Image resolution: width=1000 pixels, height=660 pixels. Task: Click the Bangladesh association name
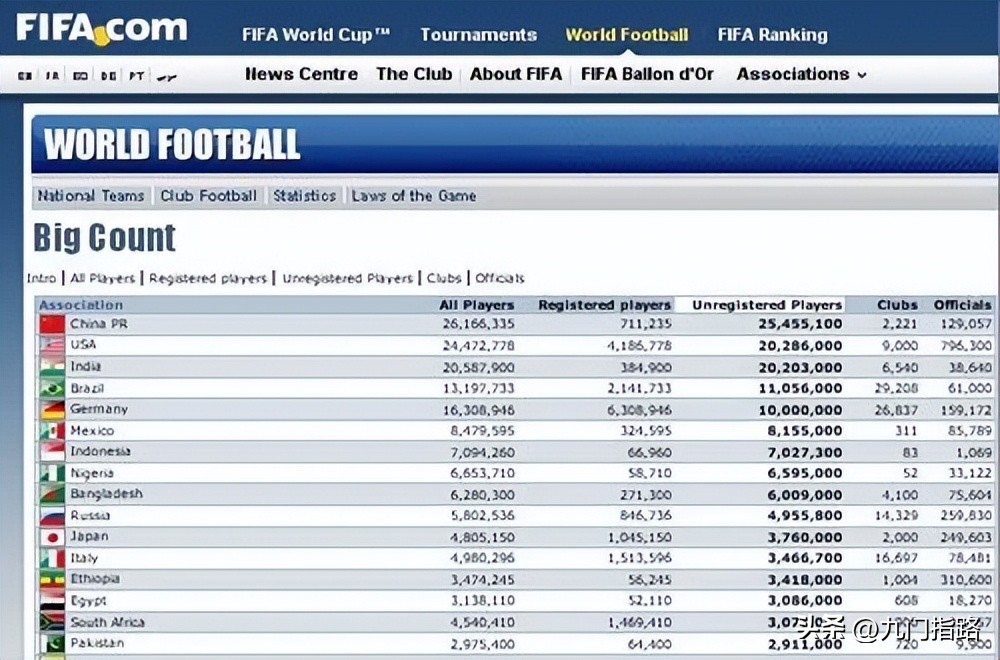(x=107, y=494)
